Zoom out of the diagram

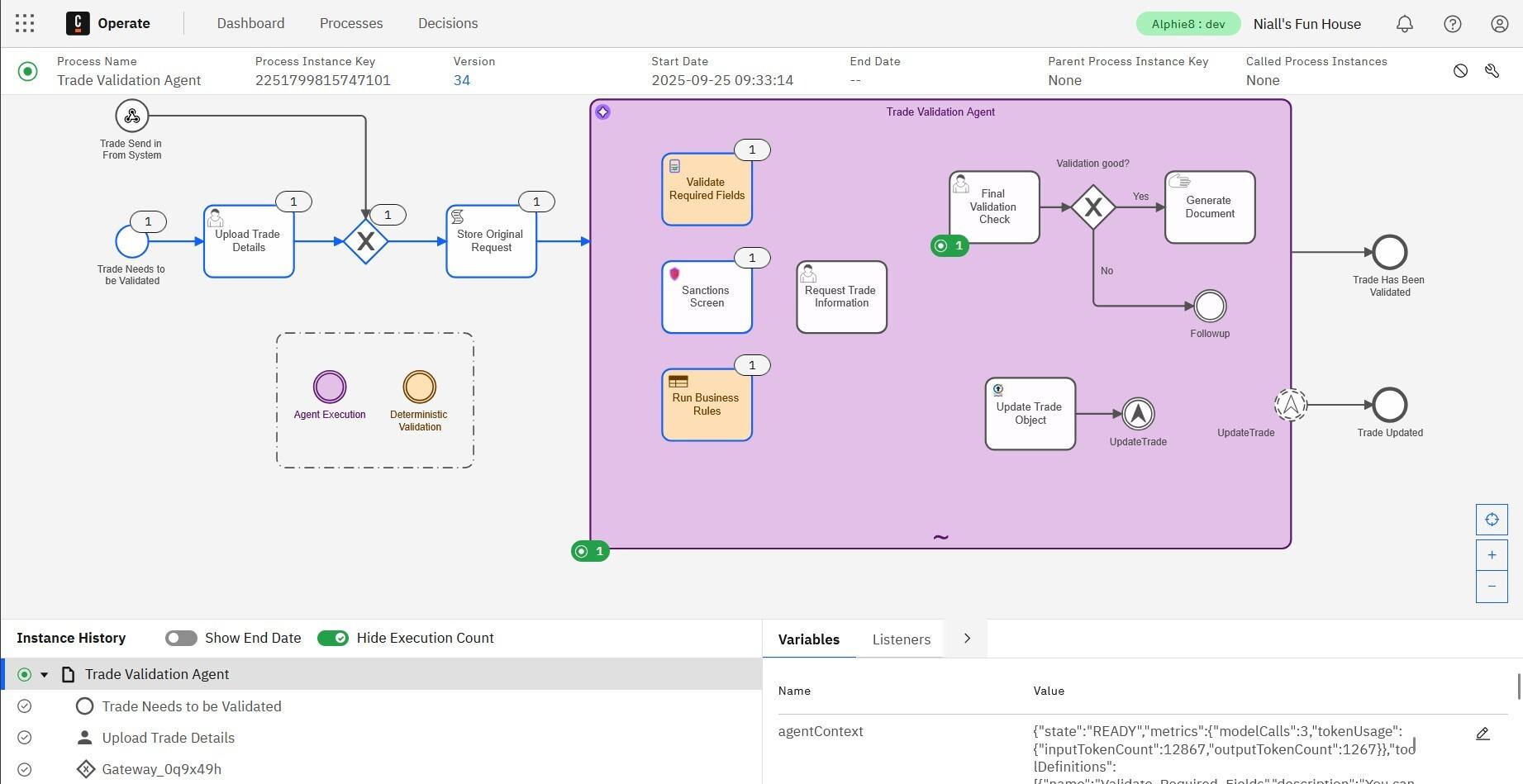pyautogui.click(x=1491, y=587)
